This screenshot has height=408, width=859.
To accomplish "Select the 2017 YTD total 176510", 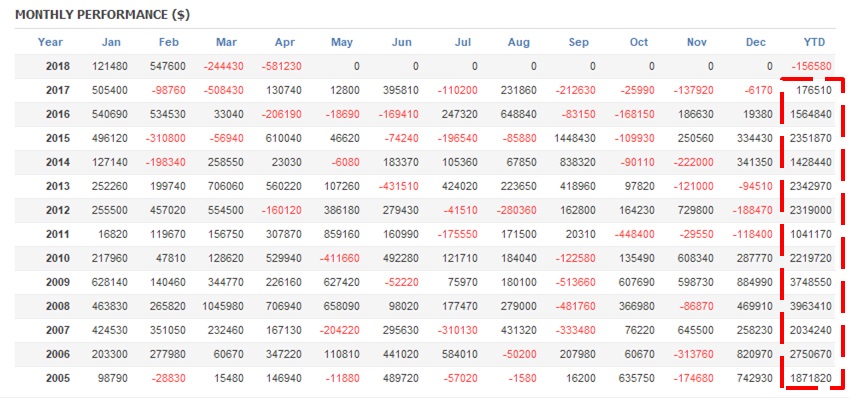I will point(814,90).
